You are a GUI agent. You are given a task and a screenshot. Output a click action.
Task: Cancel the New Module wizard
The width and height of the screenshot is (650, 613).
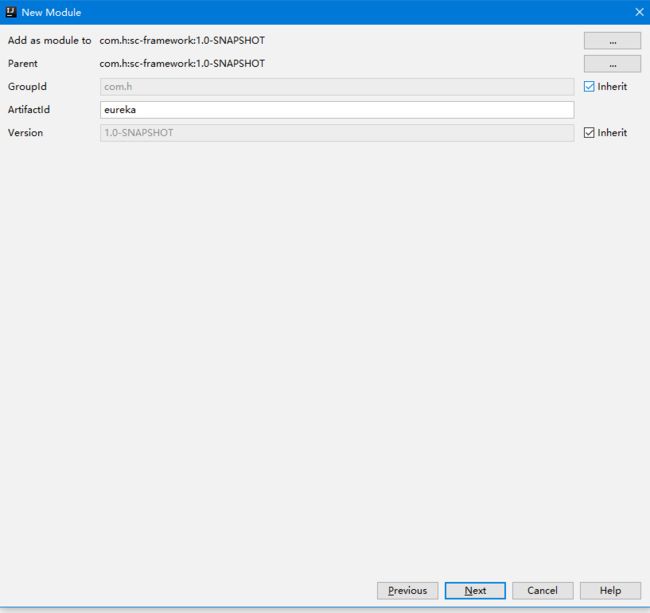click(543, 590)
